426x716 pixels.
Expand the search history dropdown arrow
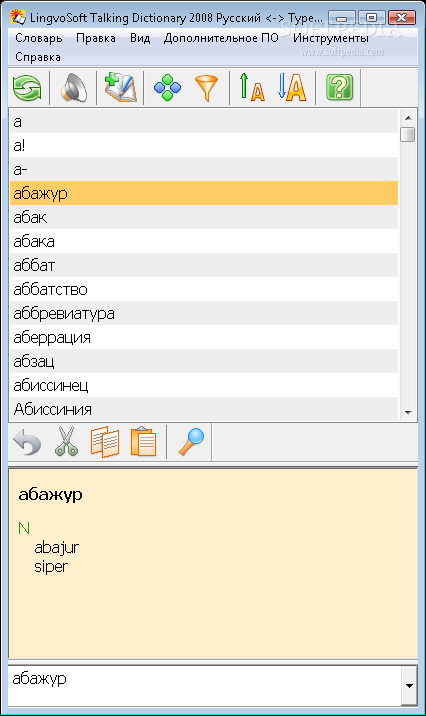(409, 685)
